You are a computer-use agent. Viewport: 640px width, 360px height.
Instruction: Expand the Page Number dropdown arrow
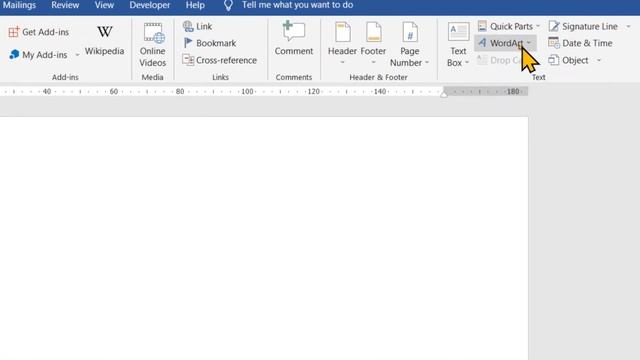click(x=427, y=62)
